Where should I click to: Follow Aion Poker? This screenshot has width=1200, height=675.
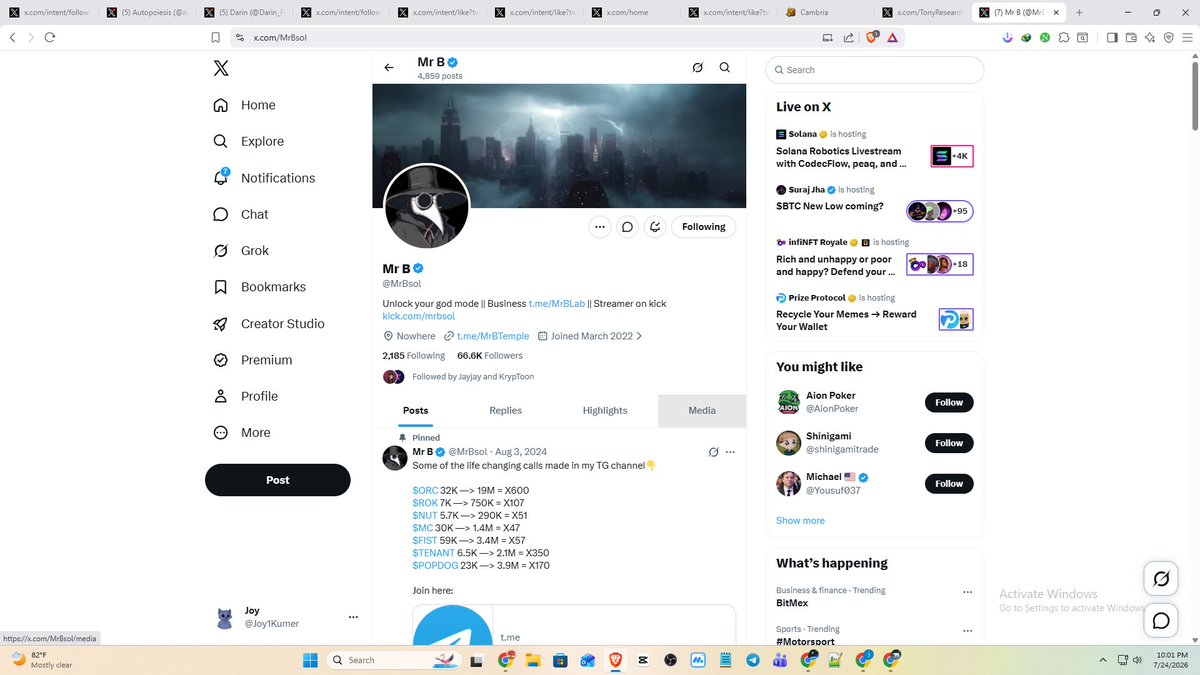pyautogui.click(x=949, y=402)
